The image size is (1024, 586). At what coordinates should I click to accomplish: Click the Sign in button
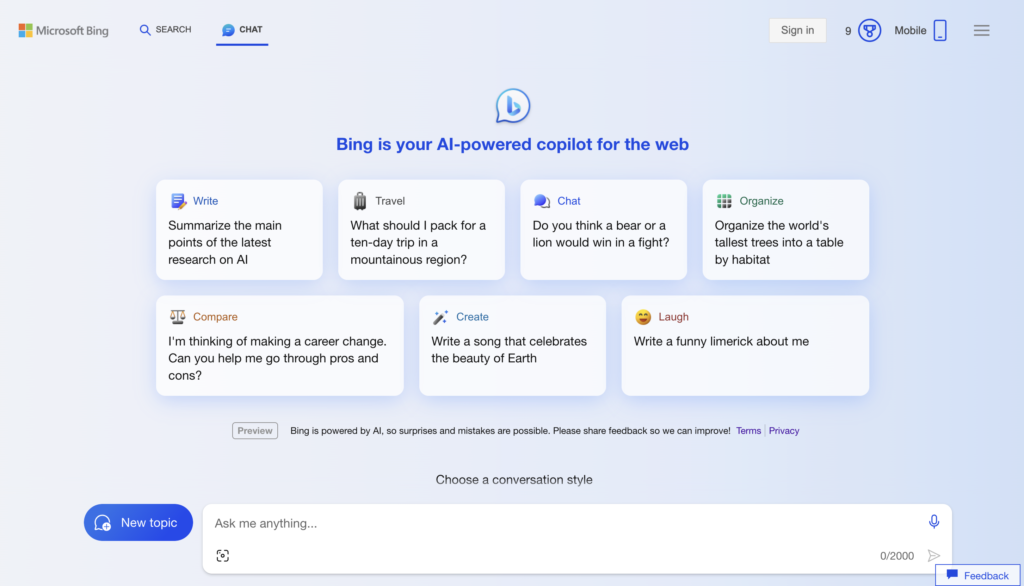pos(797,30)
